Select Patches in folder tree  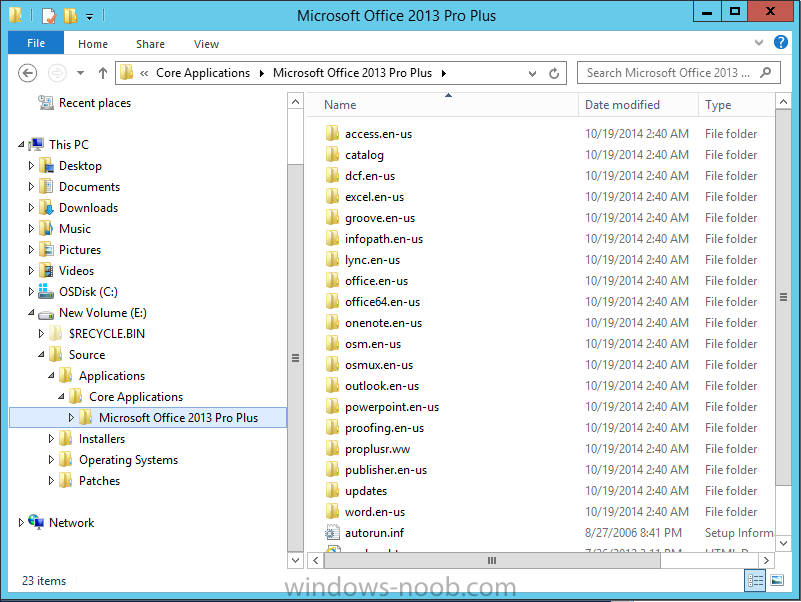[x=99, y=481]
